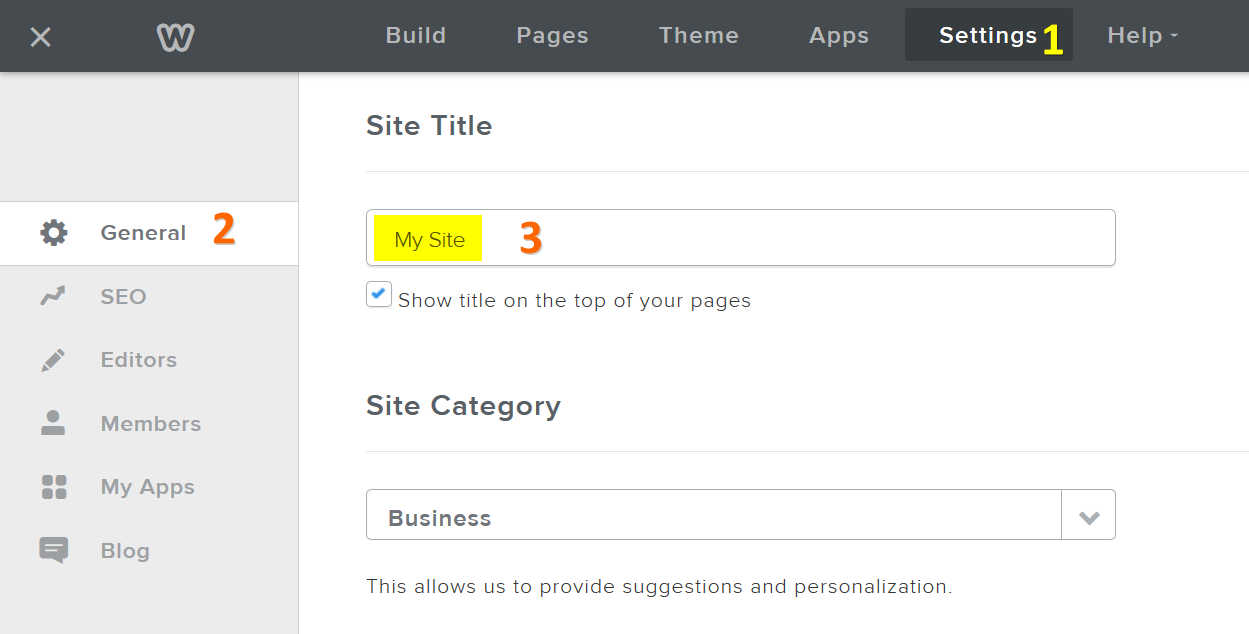Go to the Pages tab
Screen dimensions: 1249x634
pos(552,36)
